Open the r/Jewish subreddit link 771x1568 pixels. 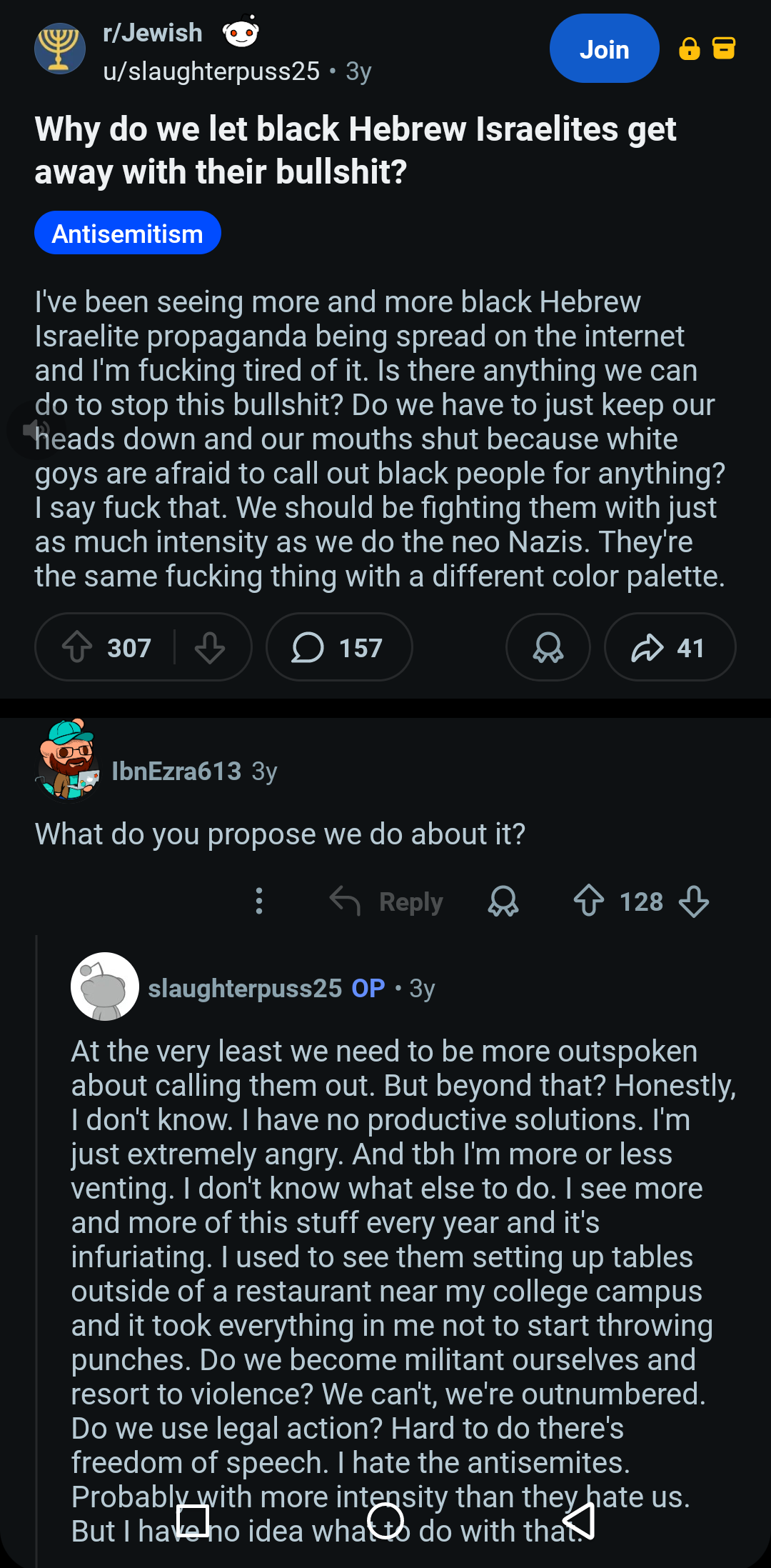point(153,33)
